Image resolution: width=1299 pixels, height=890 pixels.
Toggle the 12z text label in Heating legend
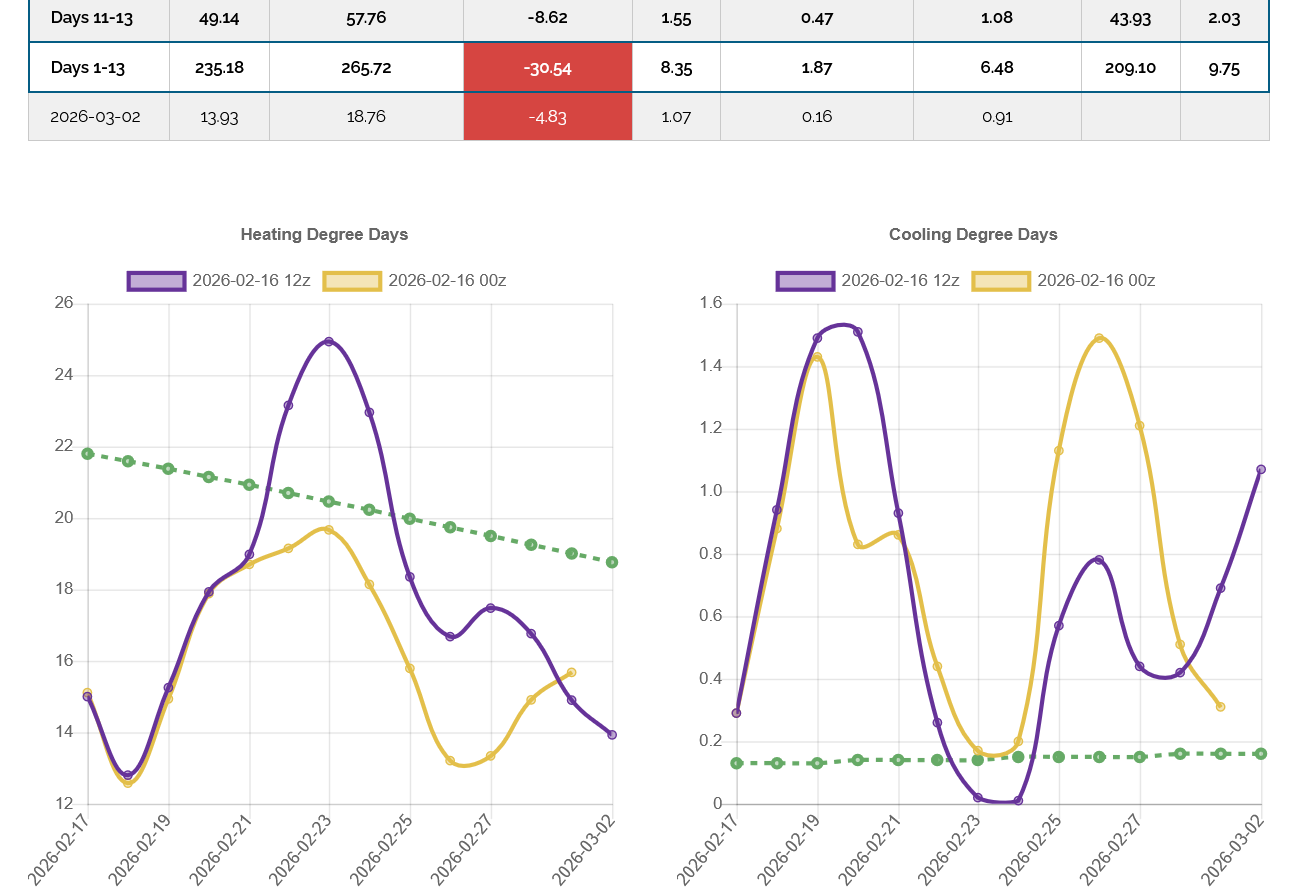[251, 281]
